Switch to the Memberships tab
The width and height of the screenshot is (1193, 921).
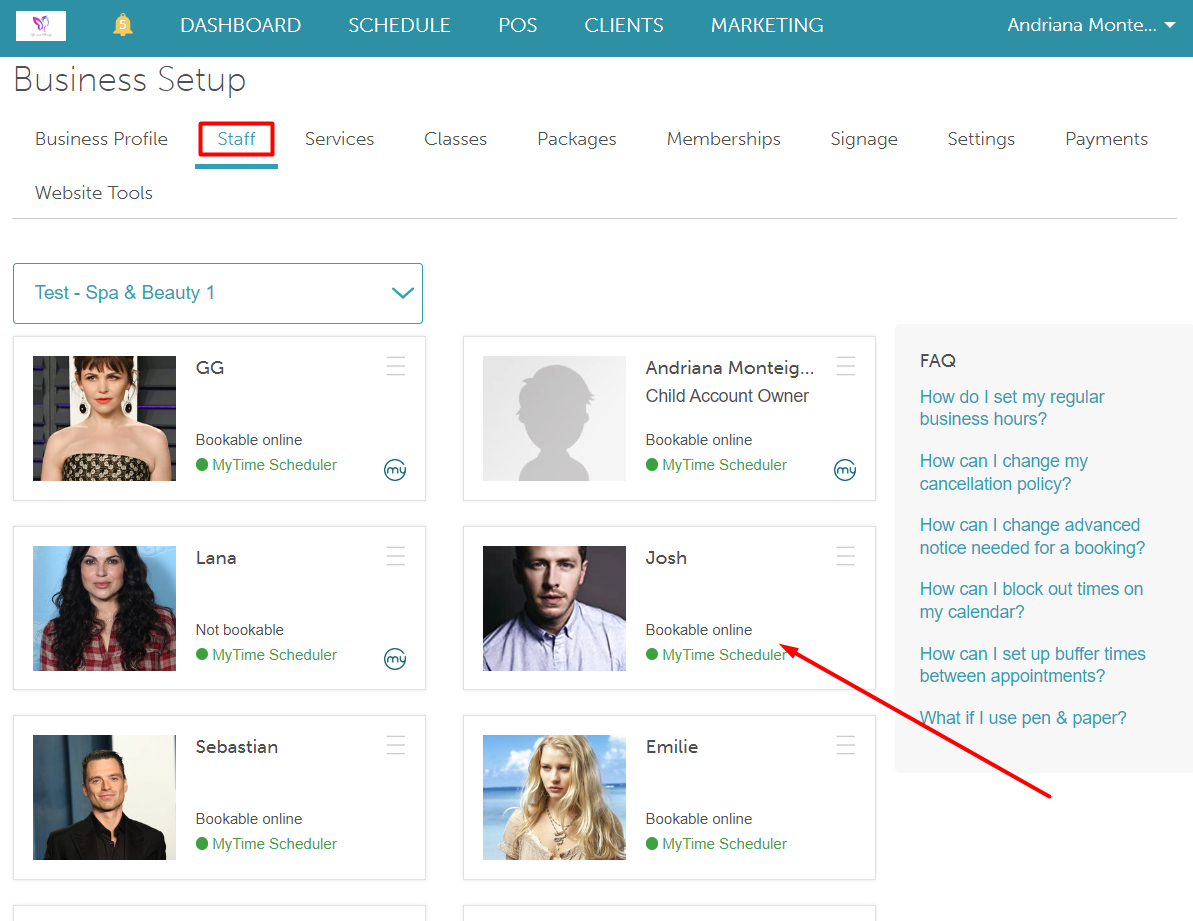pos(724,139)
